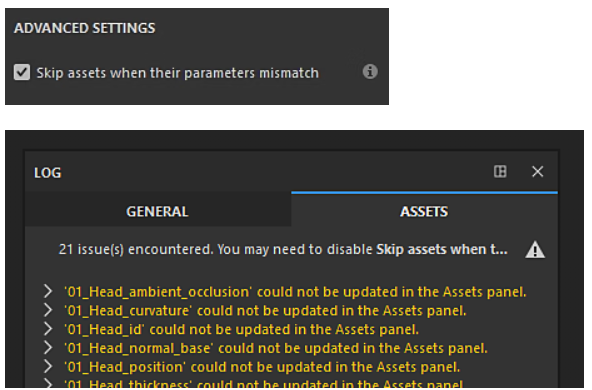This screenshot has width=592, height=390.
Task: Click the 01_Head_curvature warning message text
Action: [x=265, y=311]
